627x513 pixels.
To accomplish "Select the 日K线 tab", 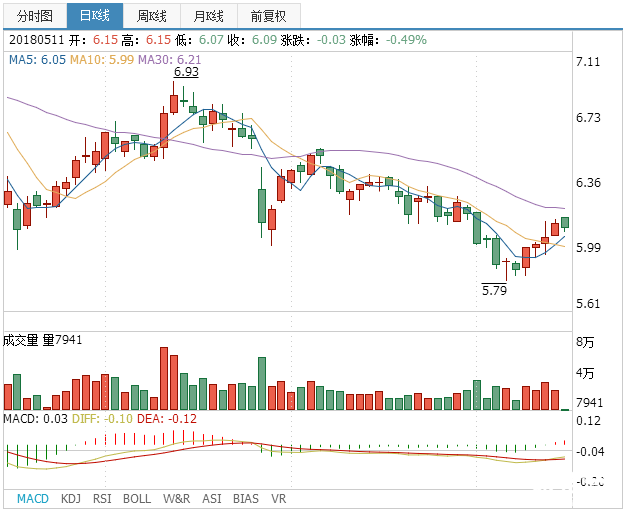I will (x=95, y=16).
